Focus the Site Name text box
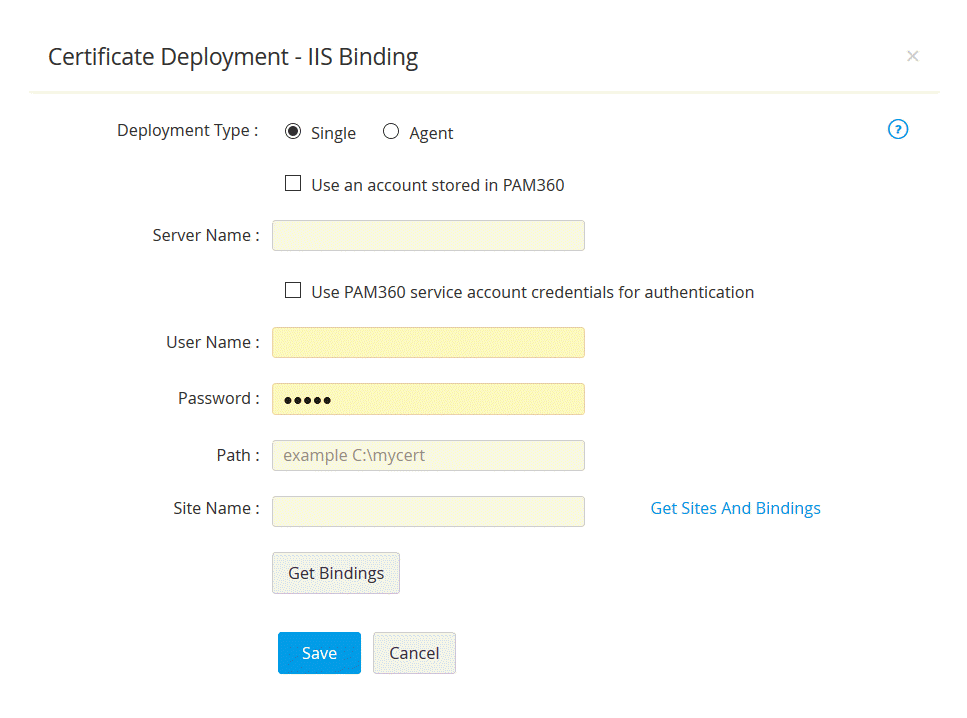The image size is (967, 718). 428,511
